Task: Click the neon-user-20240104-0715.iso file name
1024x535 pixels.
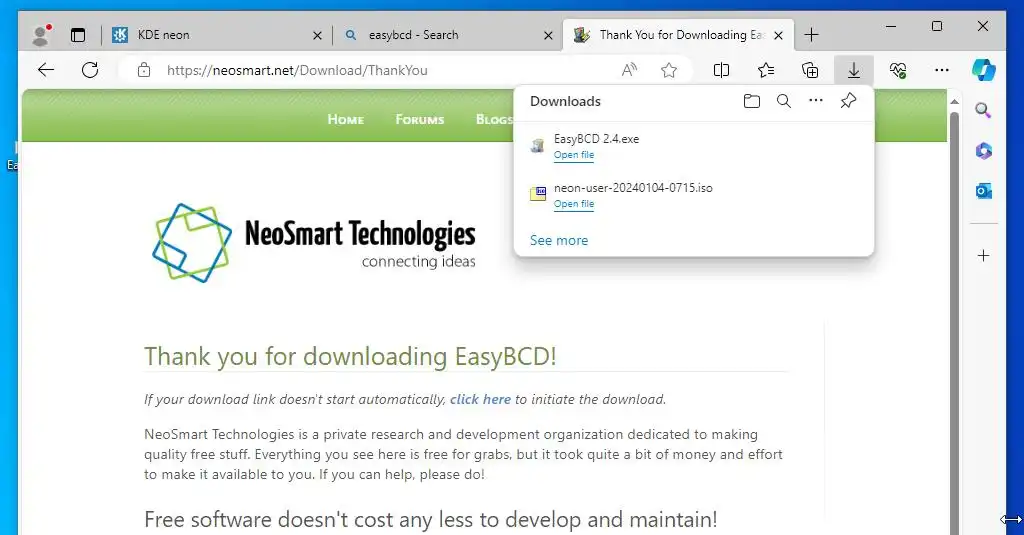Action: [633, 187]
